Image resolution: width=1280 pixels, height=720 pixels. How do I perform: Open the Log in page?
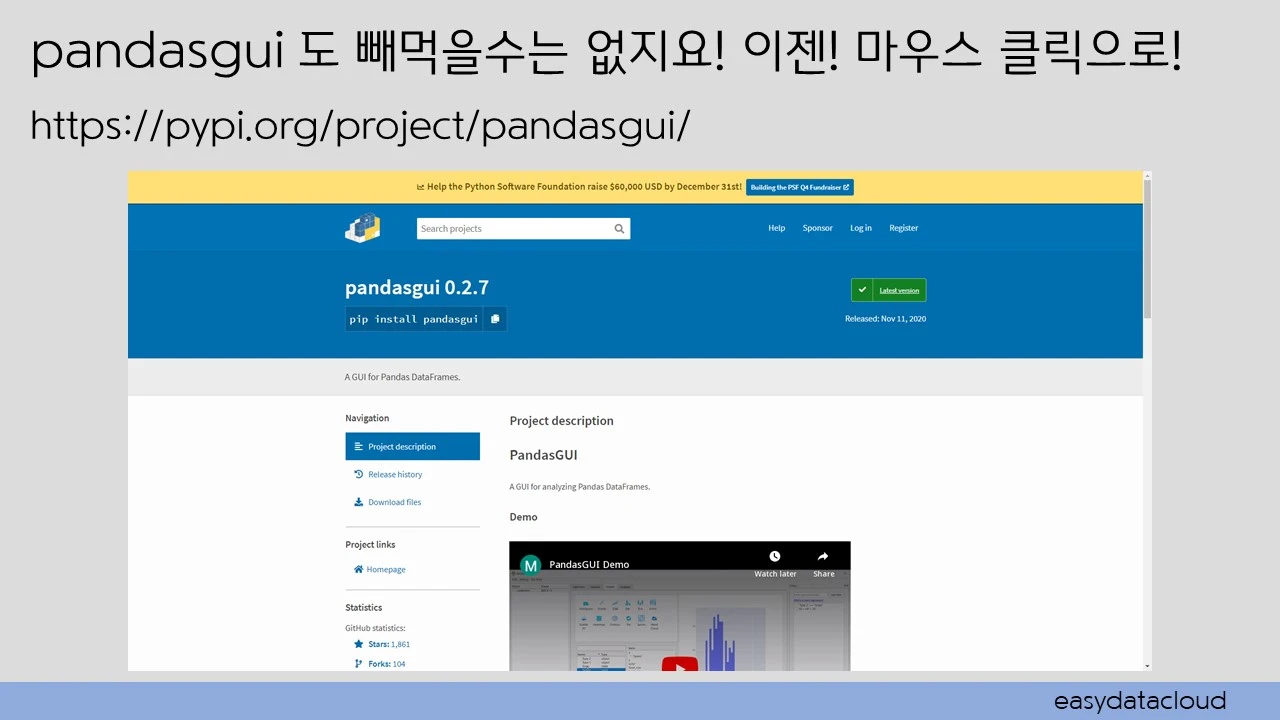(860, 228)
